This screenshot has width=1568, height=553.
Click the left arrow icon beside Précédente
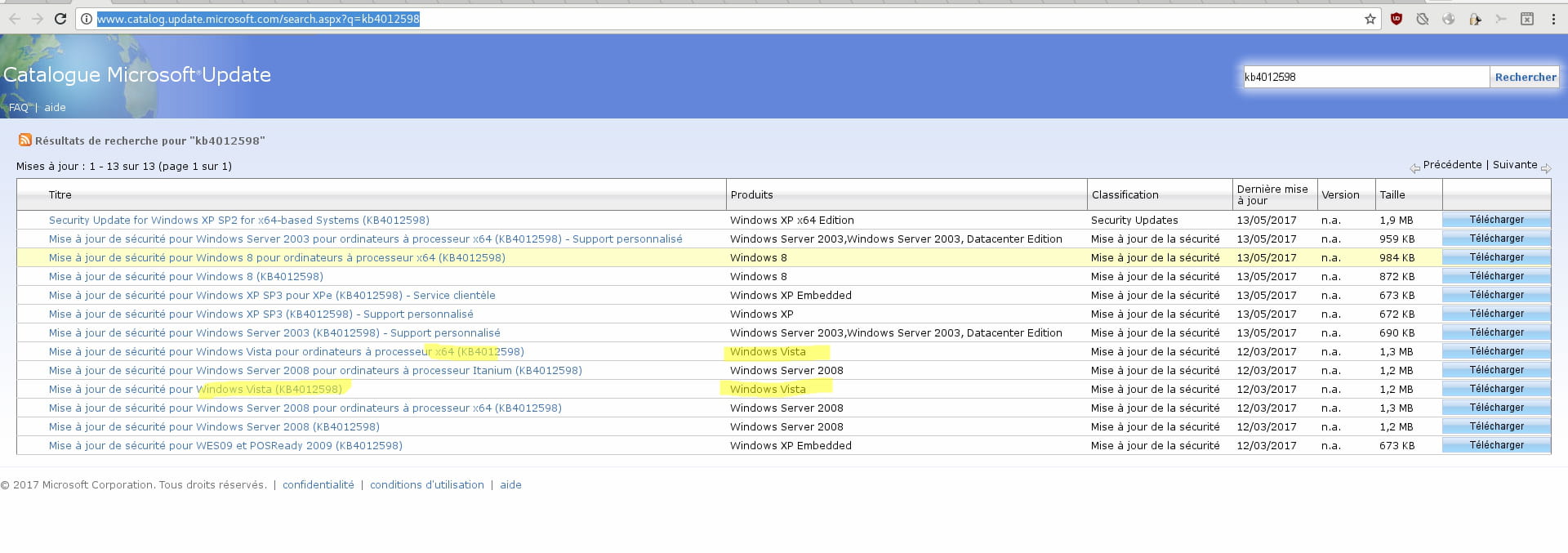pyautogui.click(x=1414, y=168)
